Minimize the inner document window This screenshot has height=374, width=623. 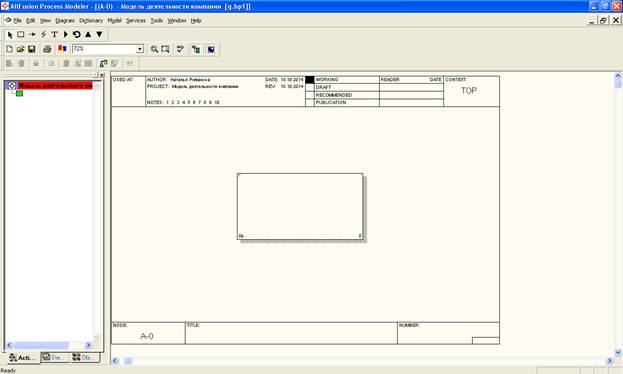click(592, 20)
